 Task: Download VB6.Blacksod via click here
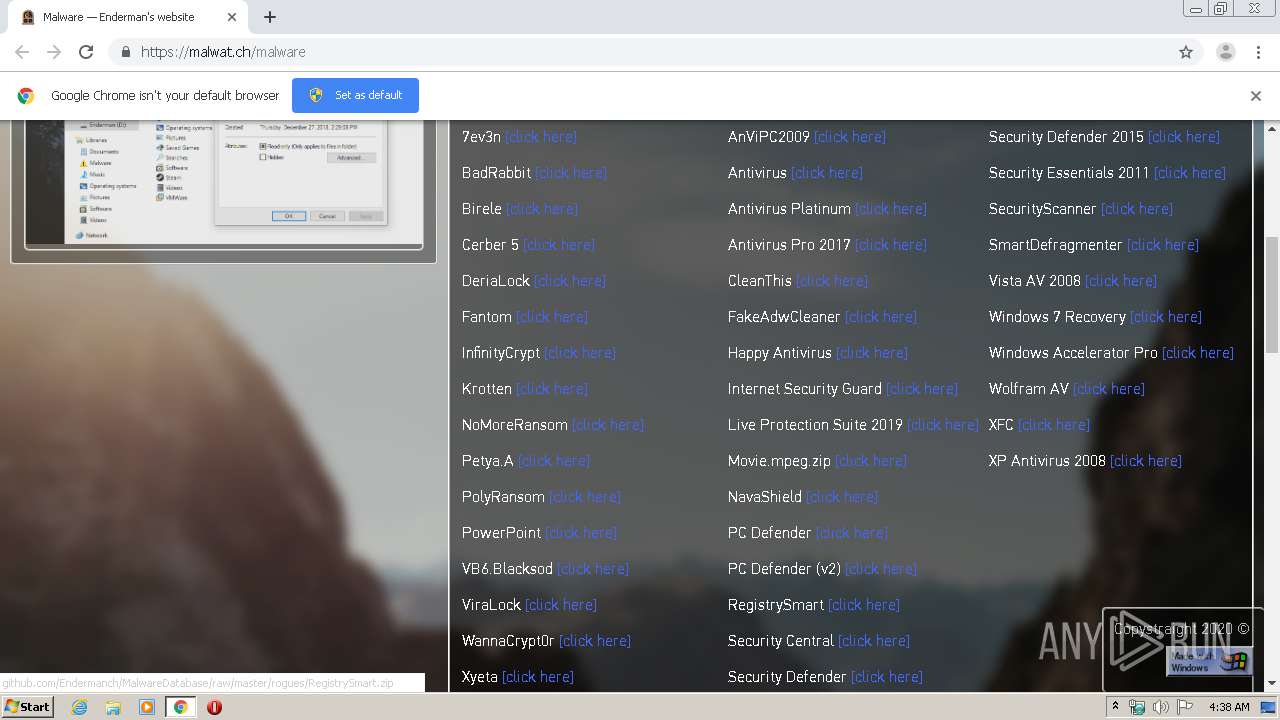click(x=593, y=569)
